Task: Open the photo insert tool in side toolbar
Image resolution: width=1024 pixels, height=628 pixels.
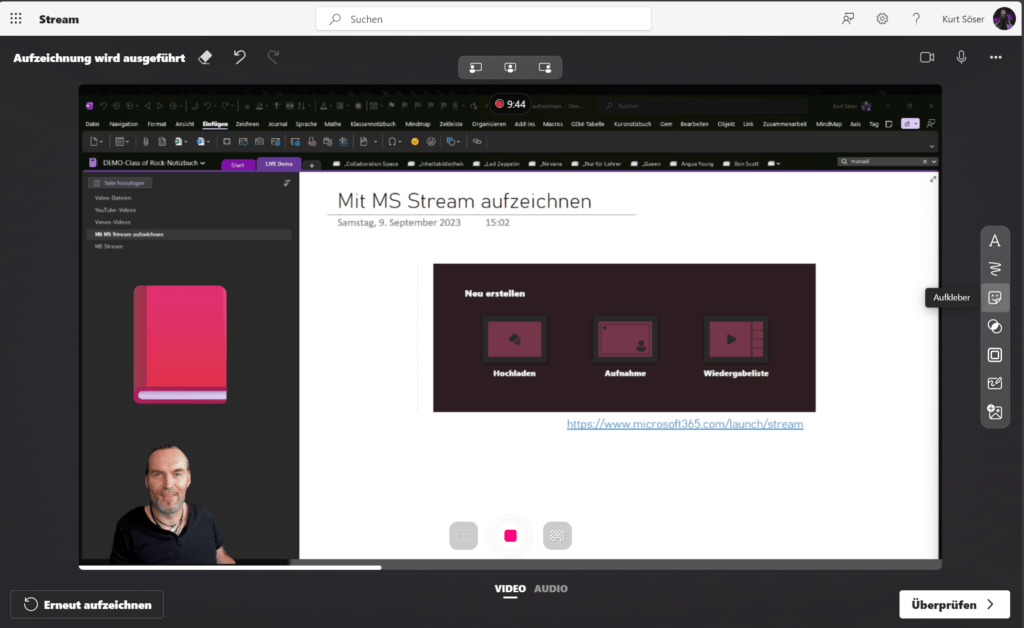Action: pyautogui.click(x=995, y=412)
